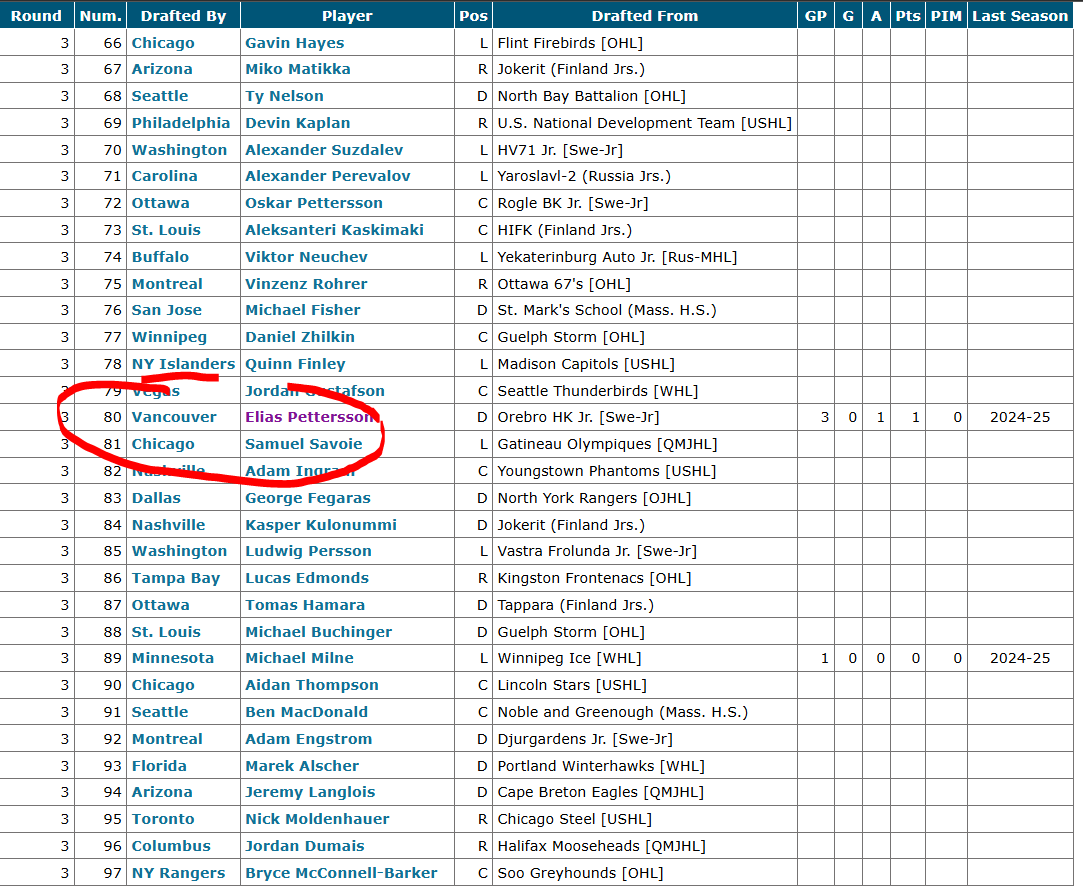Viewport: 1083px width, 891px height.
Task: Click Michael Buchinger player name
Action: pyautogui.click(x=318, y=632)
